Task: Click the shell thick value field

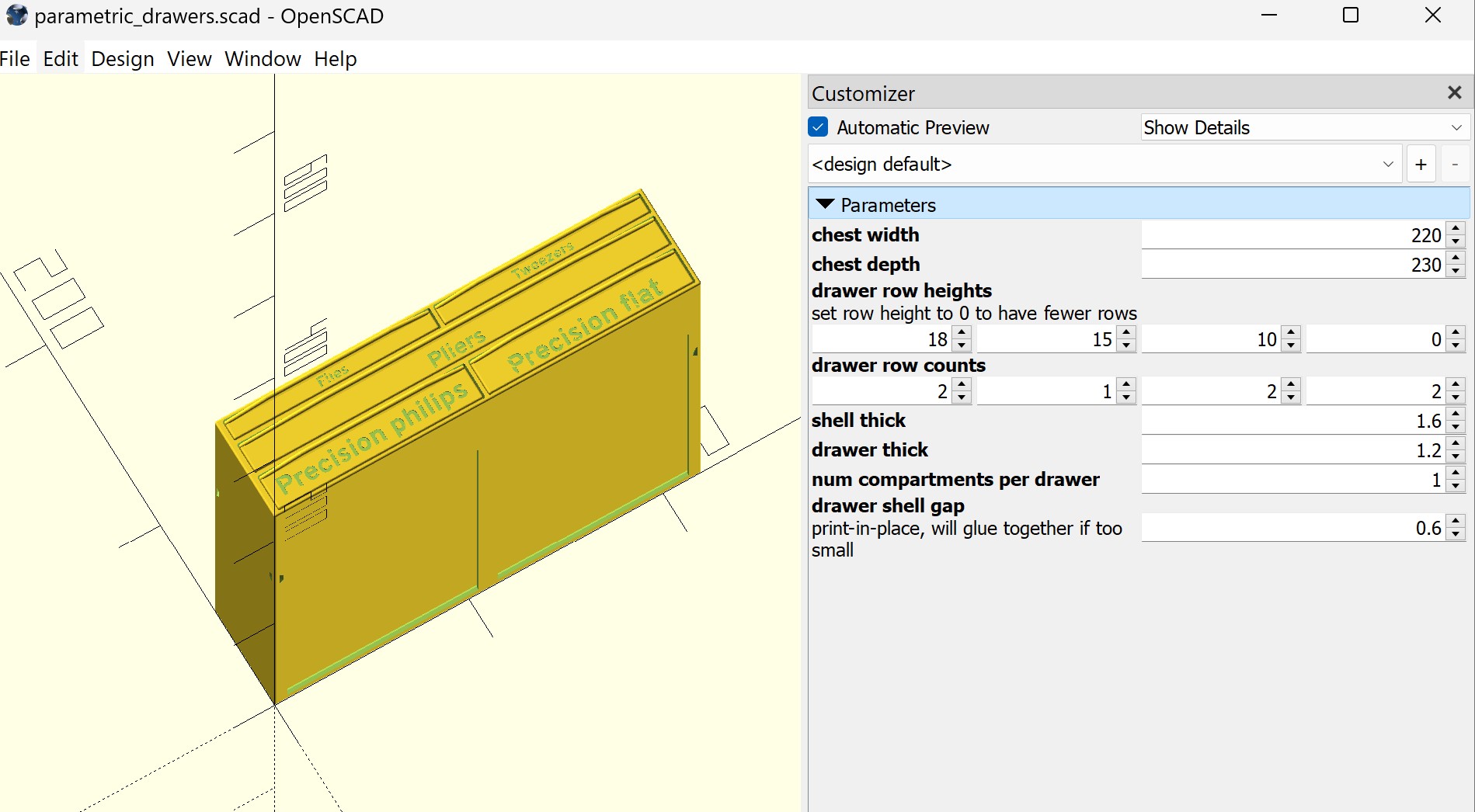Action: click(x=1293, y=421)
